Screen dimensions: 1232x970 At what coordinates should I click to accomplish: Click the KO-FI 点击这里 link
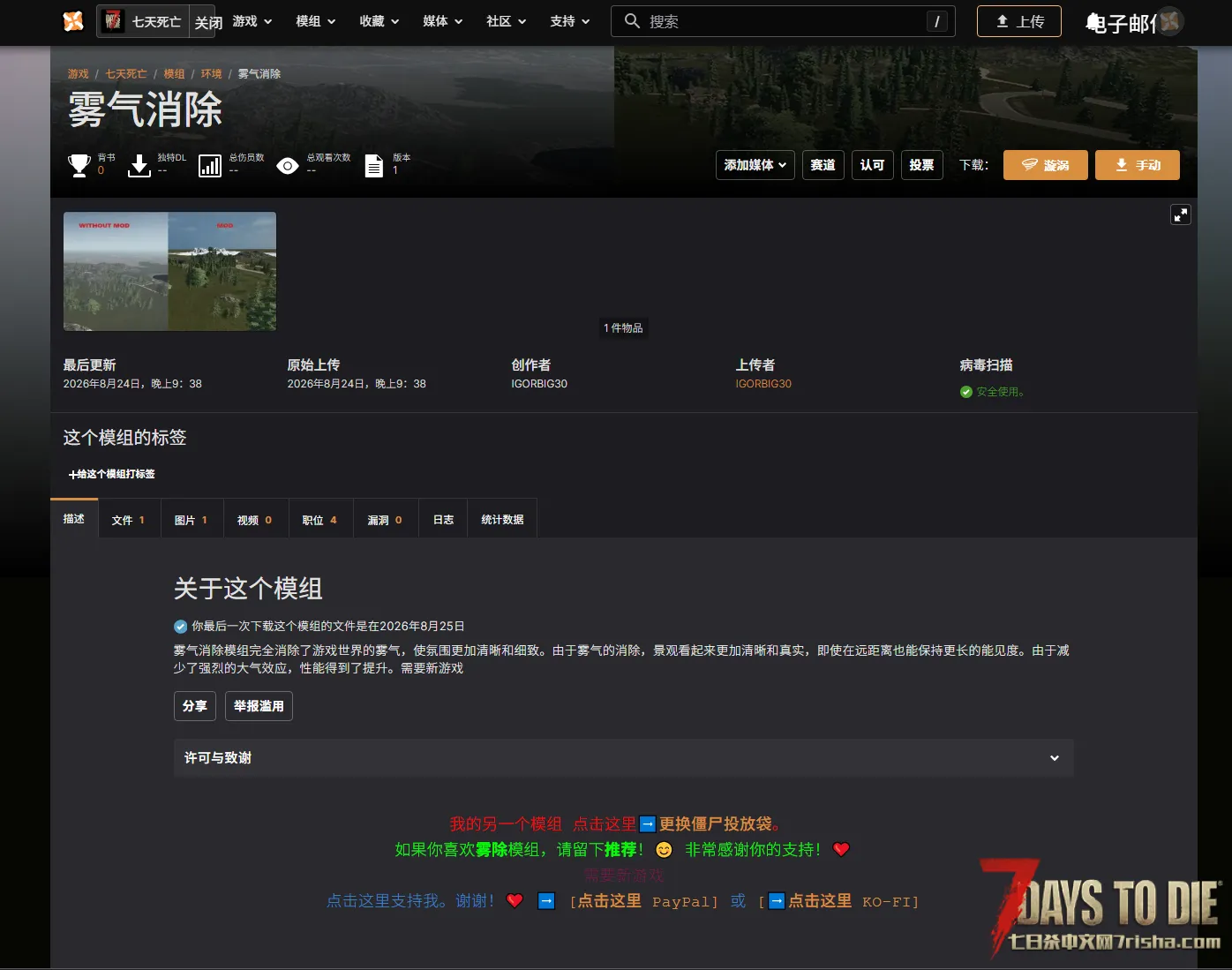pos(820,901)
